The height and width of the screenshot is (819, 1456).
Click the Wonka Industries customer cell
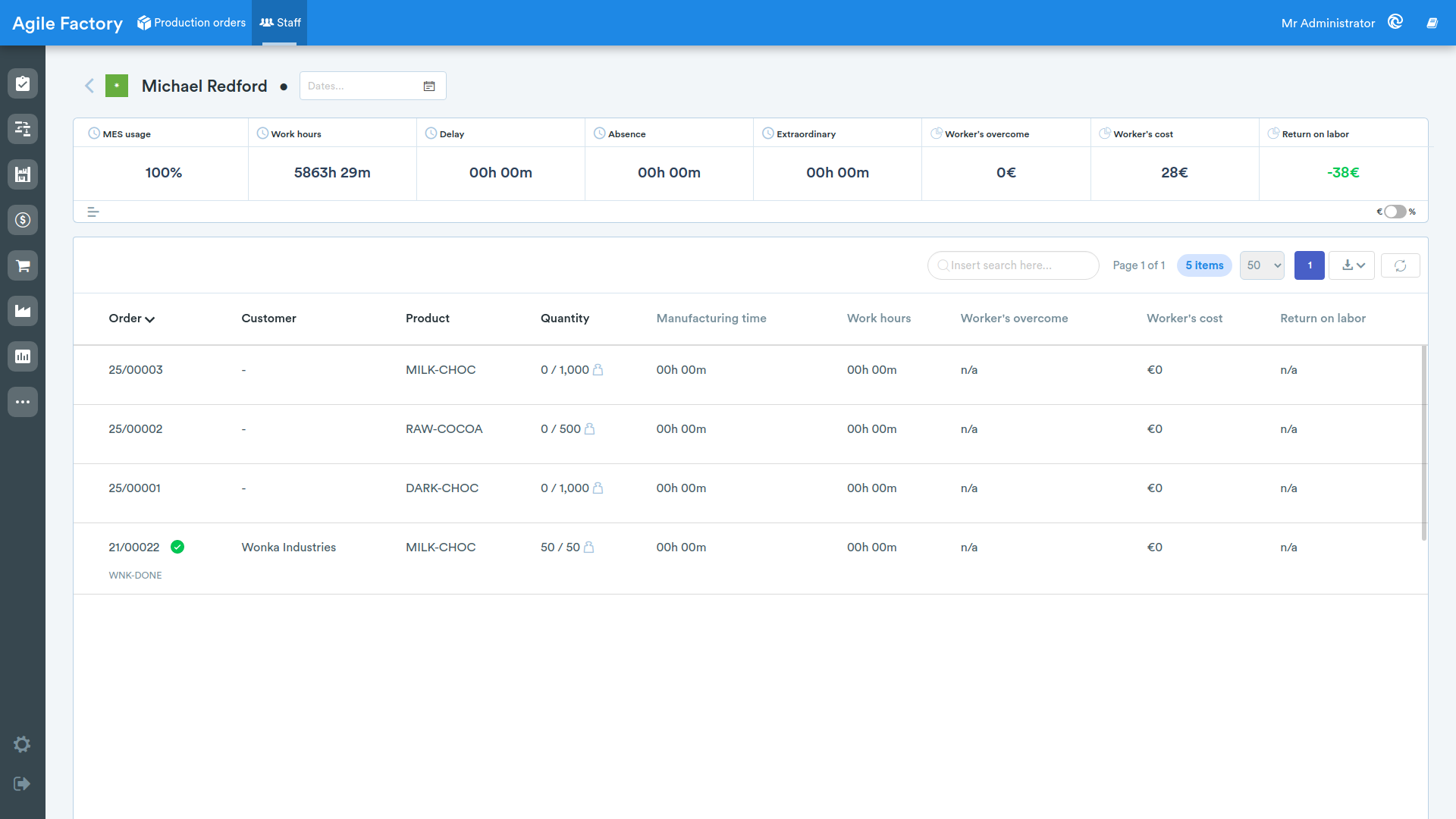tap(288, 547)
